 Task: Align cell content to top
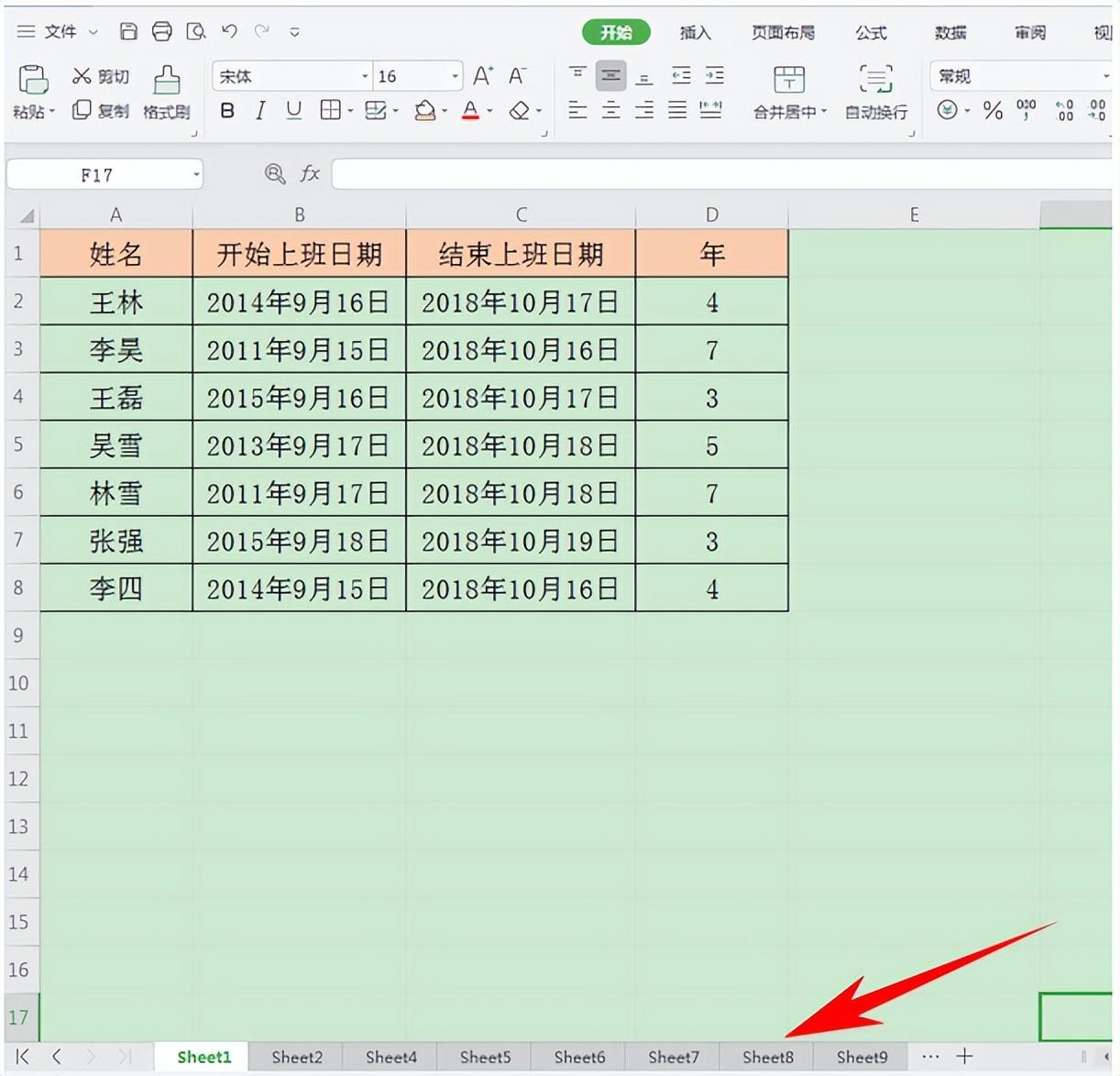[x=577, y=75]
